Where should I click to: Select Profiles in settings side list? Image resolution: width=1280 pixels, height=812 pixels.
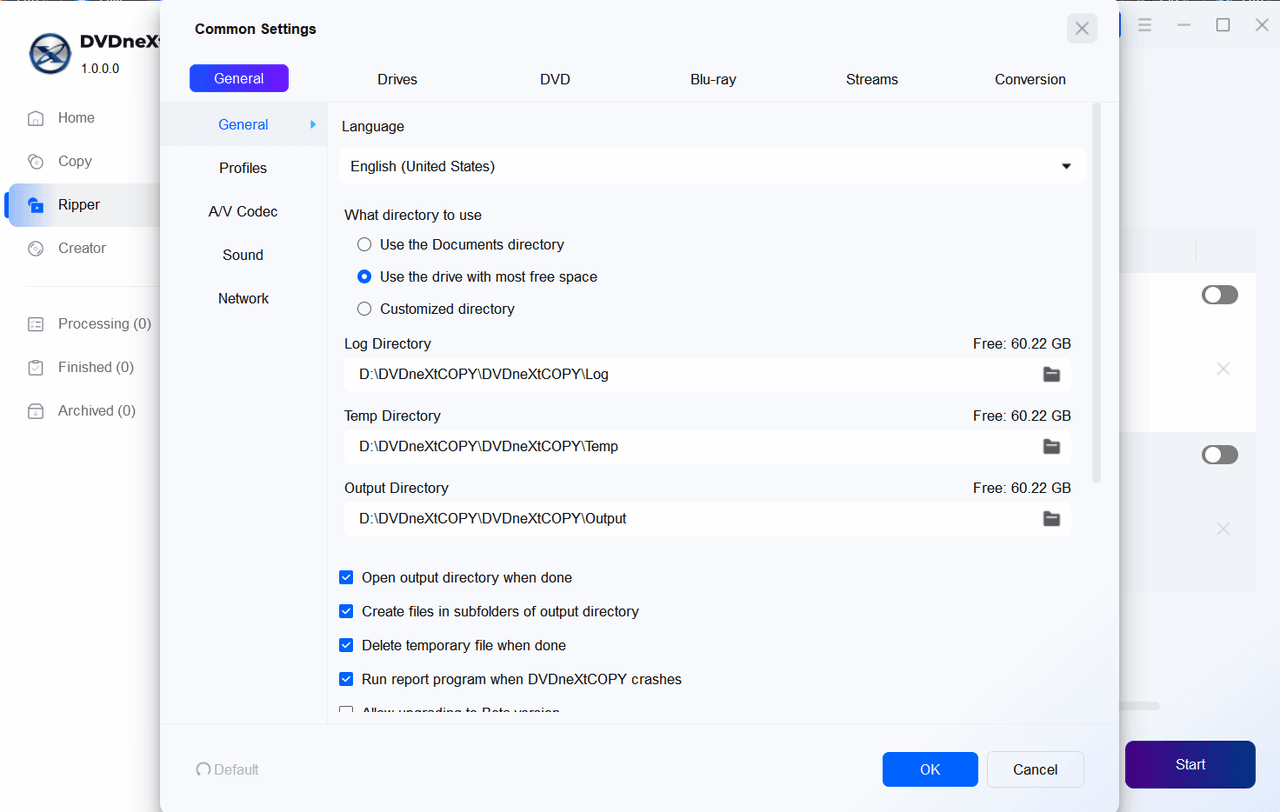point(243,168)
